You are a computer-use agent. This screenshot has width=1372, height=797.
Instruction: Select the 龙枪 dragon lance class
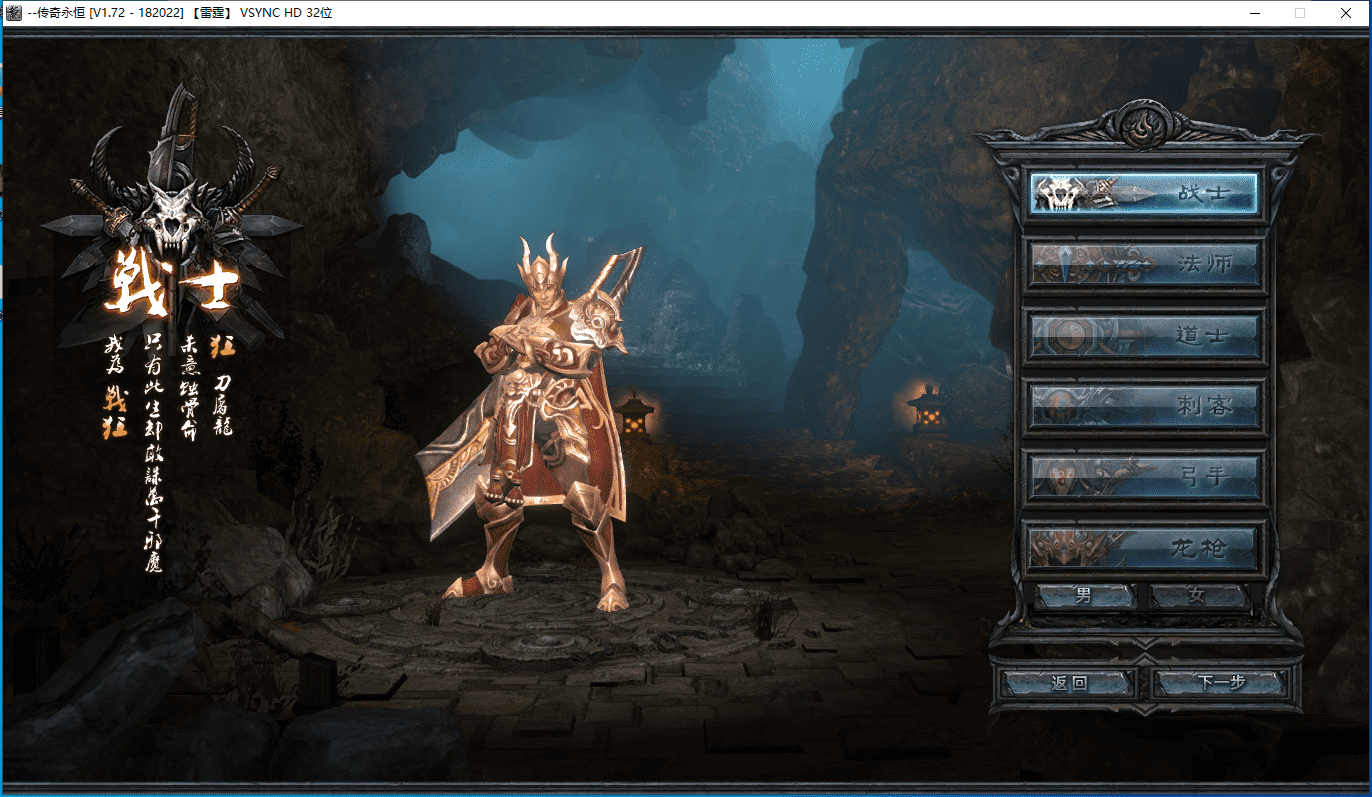point(1145,547)
